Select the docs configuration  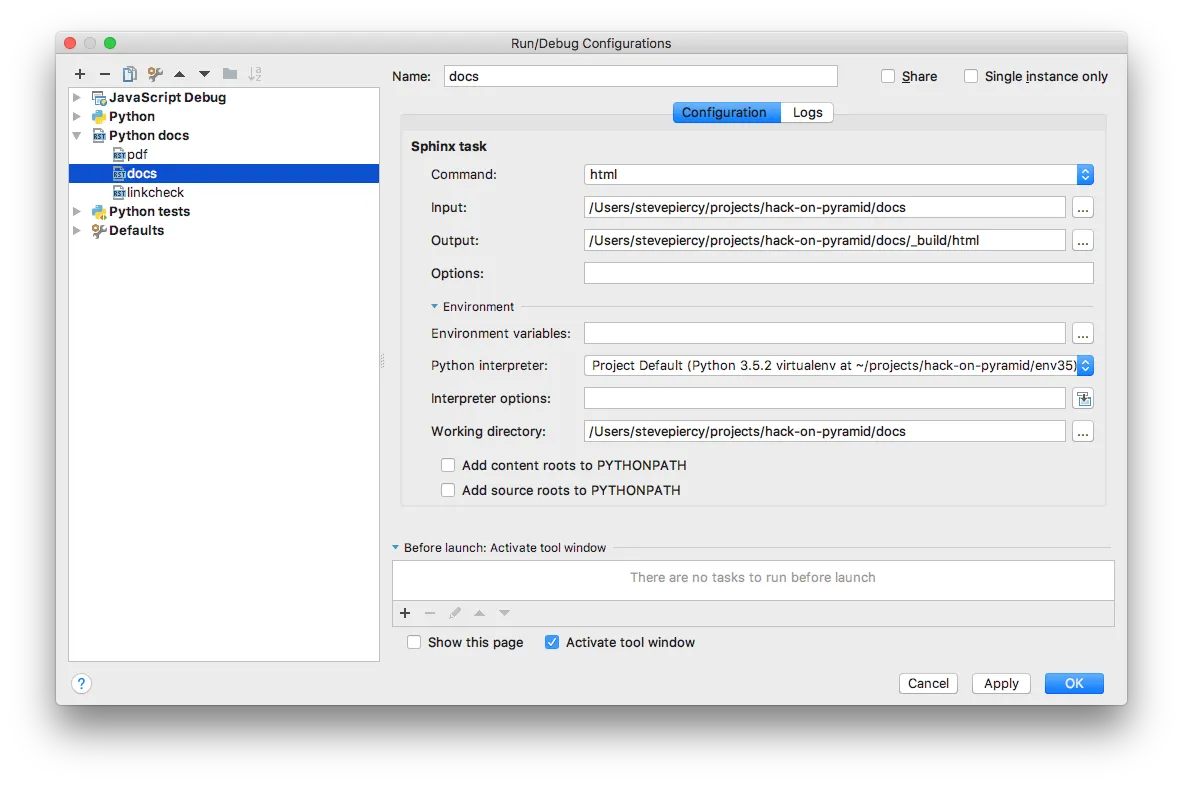click(224, 174)
